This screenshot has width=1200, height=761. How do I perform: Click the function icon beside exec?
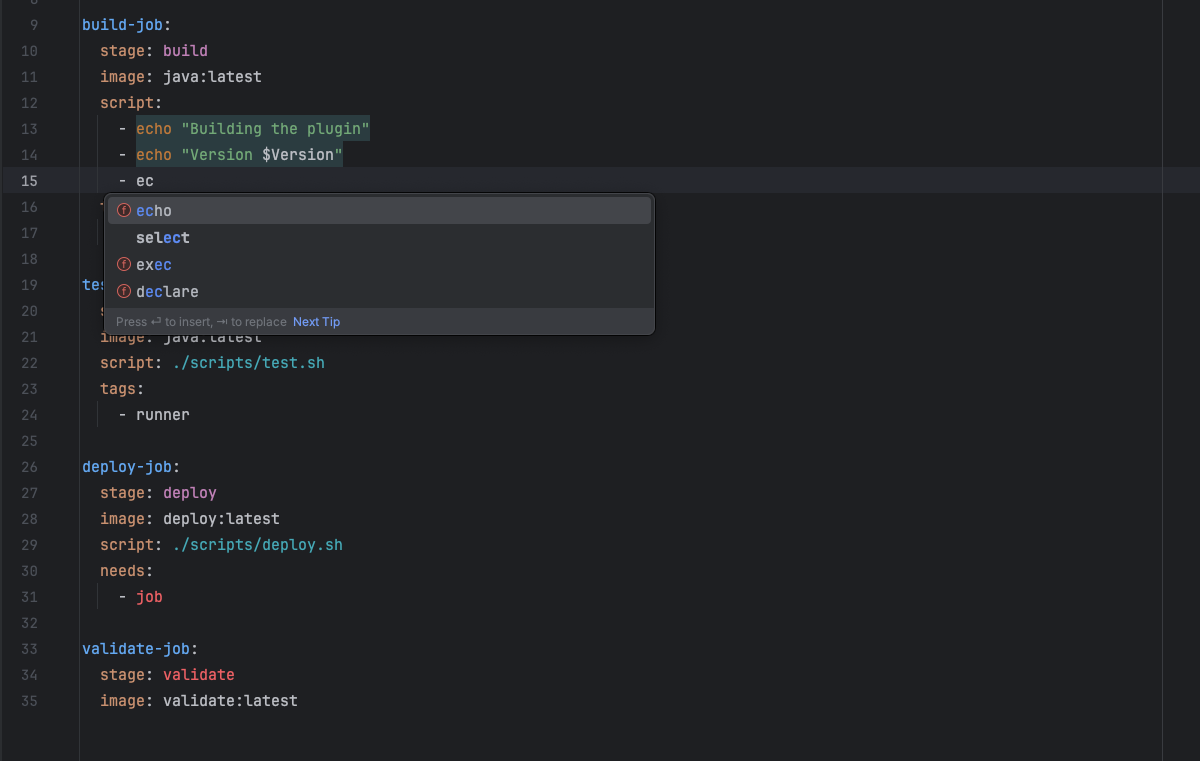pos(124,265)
